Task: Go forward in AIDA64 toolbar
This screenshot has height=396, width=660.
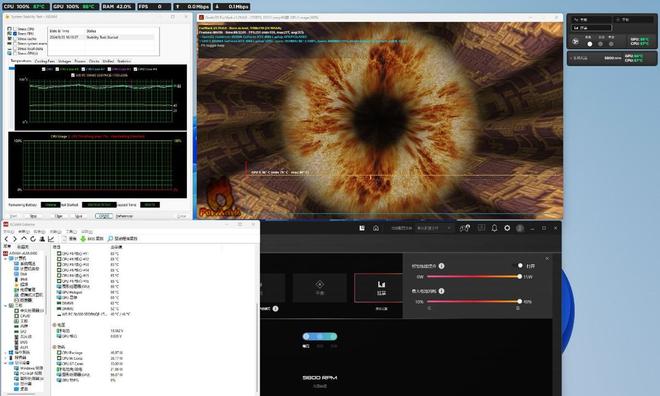Action: click(15, 239)
